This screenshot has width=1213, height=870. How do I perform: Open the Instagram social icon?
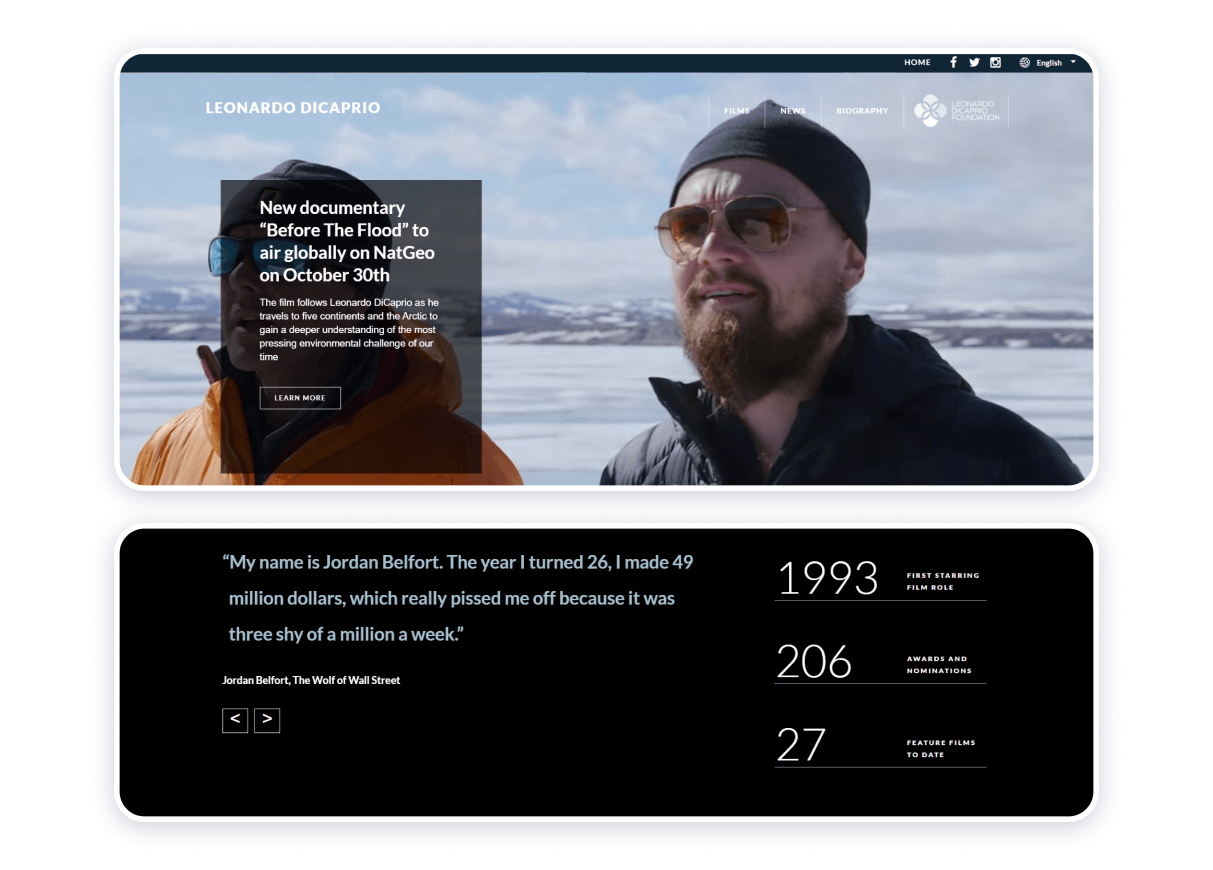tap(995, 62)
